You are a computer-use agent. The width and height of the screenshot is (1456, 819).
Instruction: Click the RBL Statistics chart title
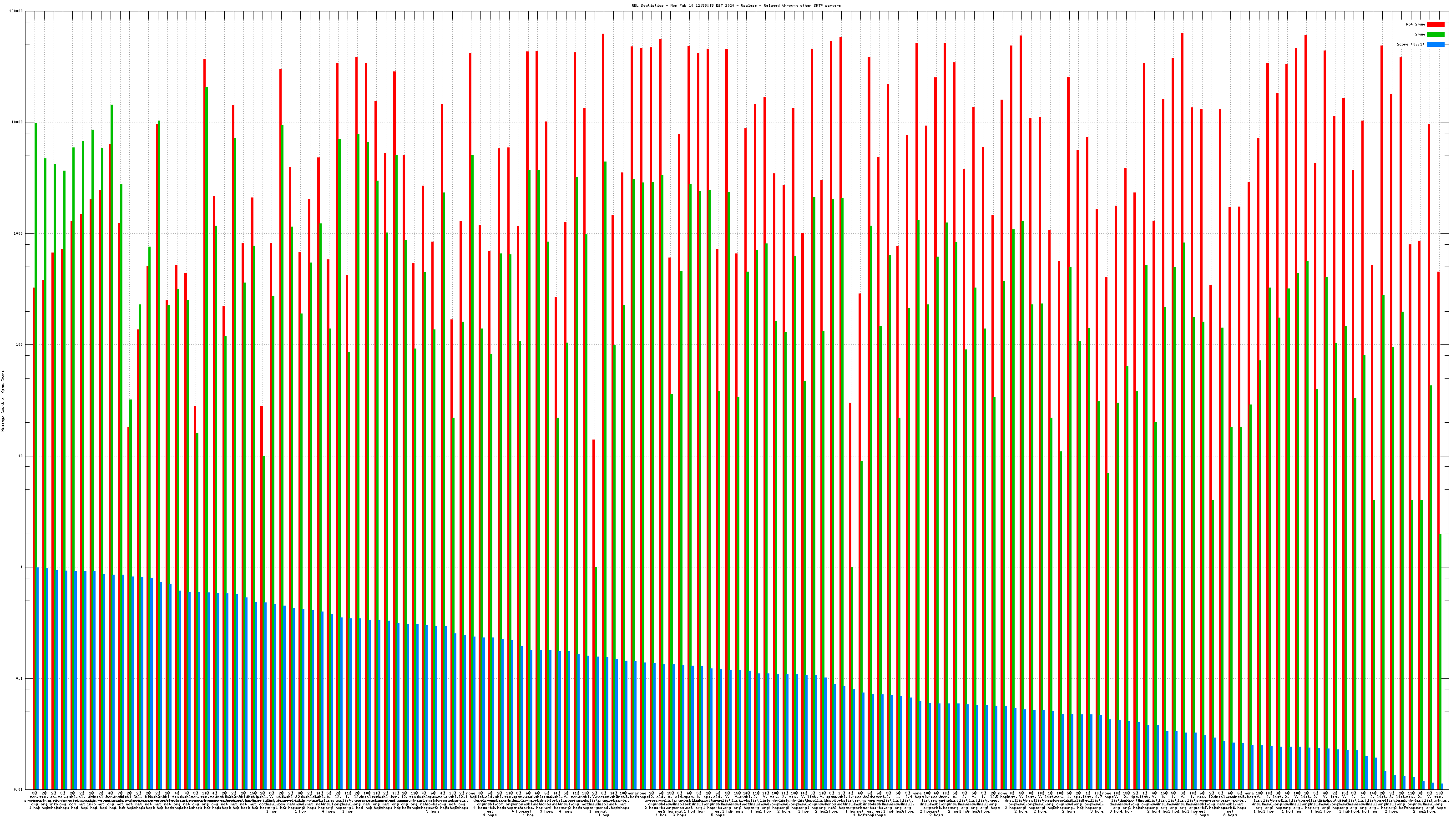pos(736,5)
